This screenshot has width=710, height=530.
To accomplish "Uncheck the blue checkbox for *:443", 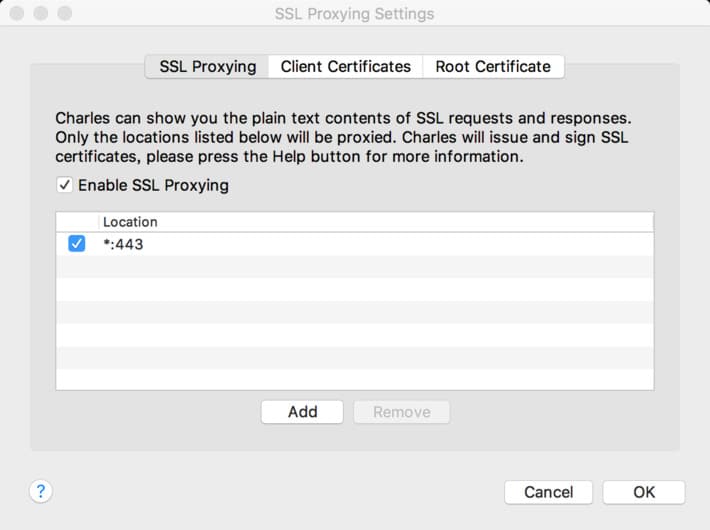I will (x=77, y=243).
